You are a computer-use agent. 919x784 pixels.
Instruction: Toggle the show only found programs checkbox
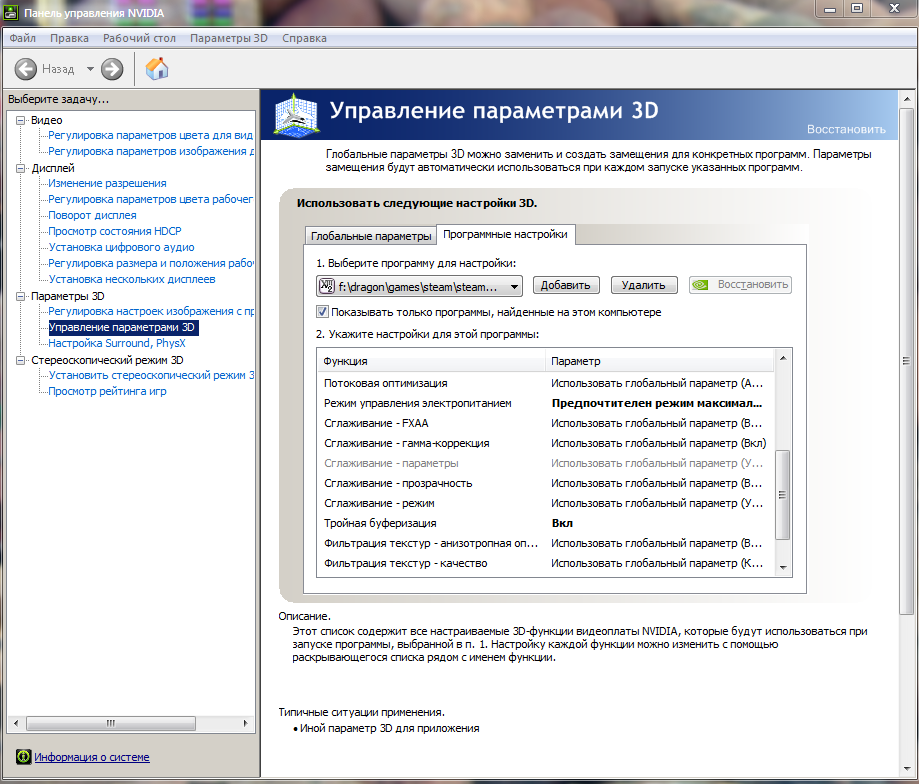pyautogui.click(x=322, y=312)
